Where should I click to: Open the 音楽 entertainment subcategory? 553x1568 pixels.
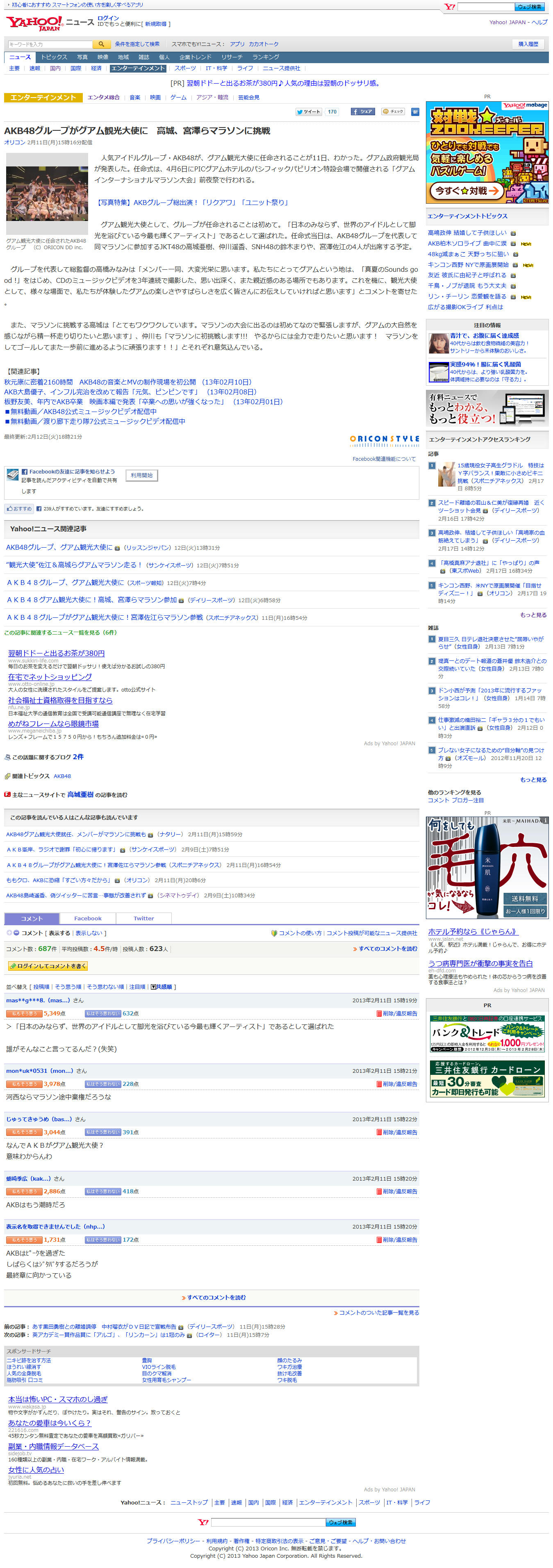click(x=134, y=98)
